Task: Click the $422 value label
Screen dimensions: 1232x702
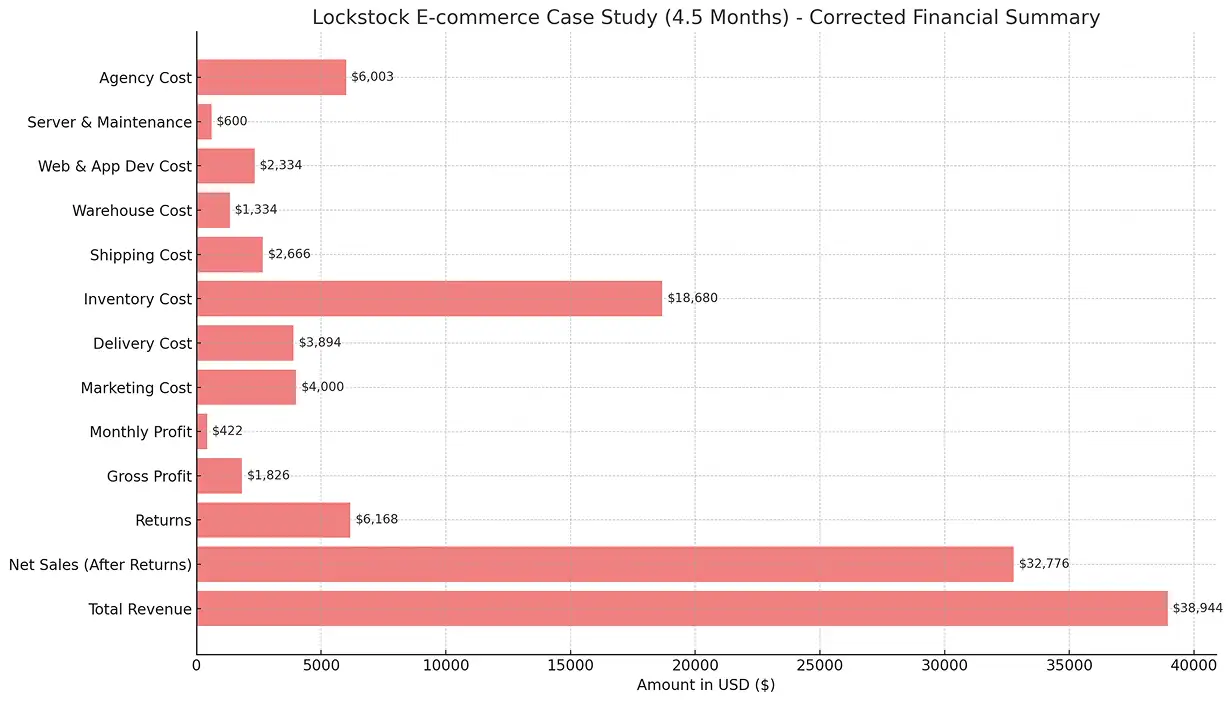Action: pyautogui.click(x=227, y=431)
